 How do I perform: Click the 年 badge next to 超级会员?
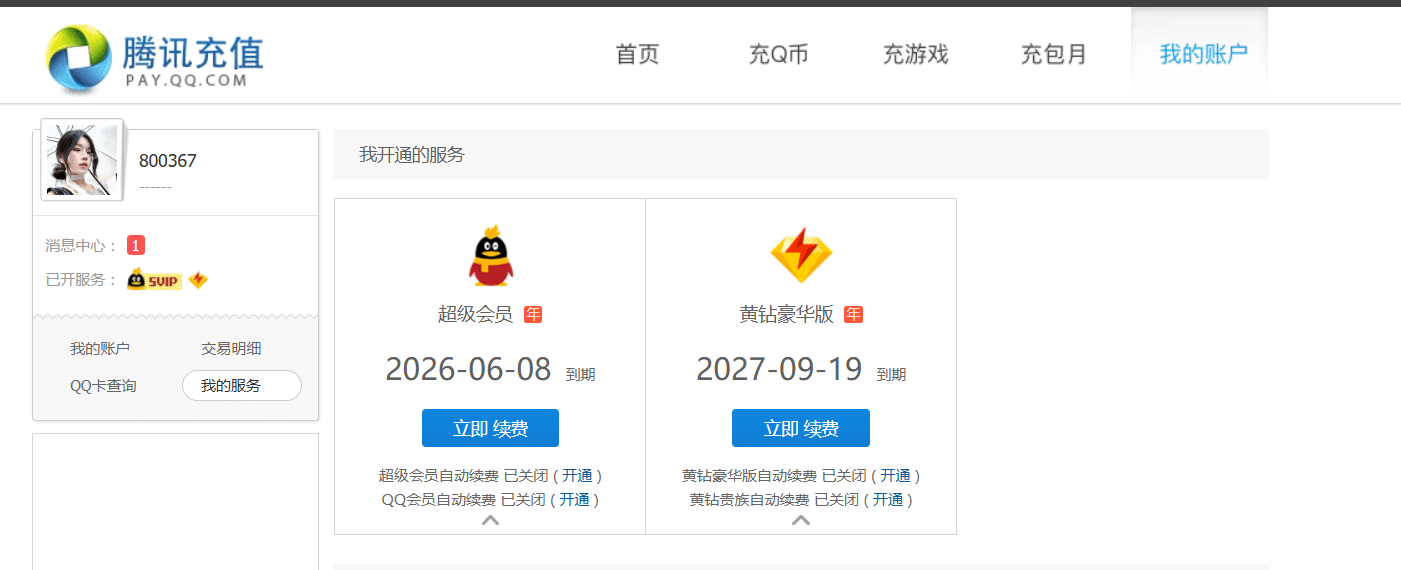tap(533, 314)
